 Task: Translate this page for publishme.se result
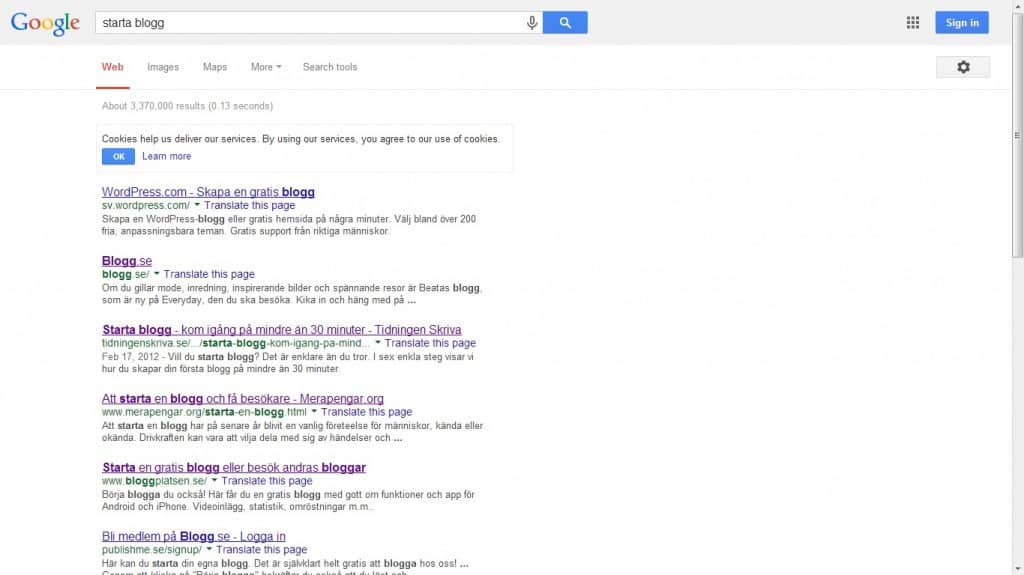click(x=261, y=550)
